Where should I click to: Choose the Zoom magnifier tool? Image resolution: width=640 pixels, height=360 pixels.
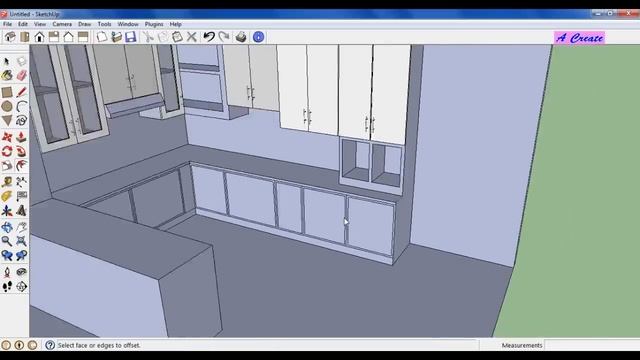point(7,241)
